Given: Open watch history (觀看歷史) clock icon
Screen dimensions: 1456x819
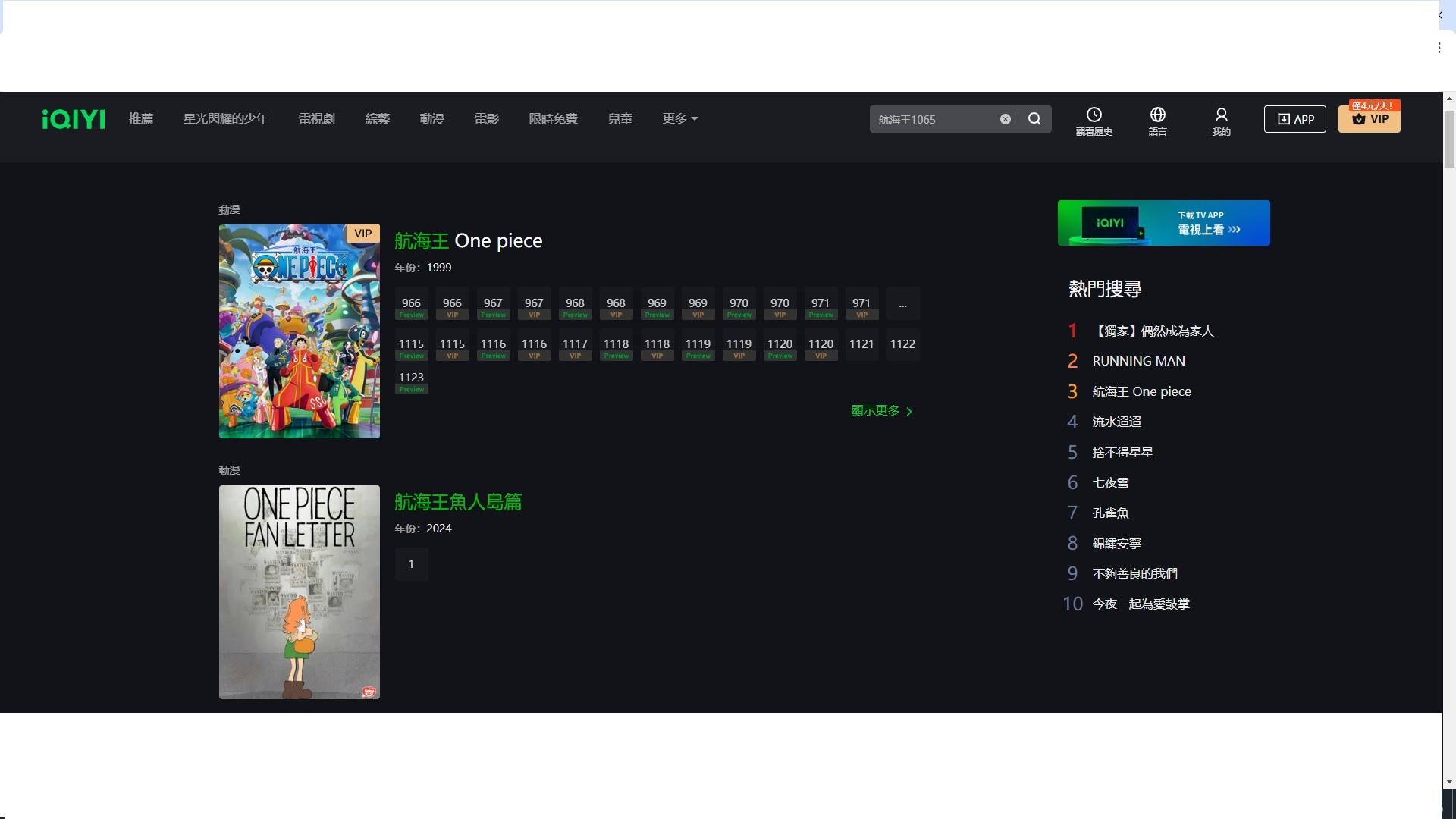Looking at the screenshot, I should coord(1094,121).
